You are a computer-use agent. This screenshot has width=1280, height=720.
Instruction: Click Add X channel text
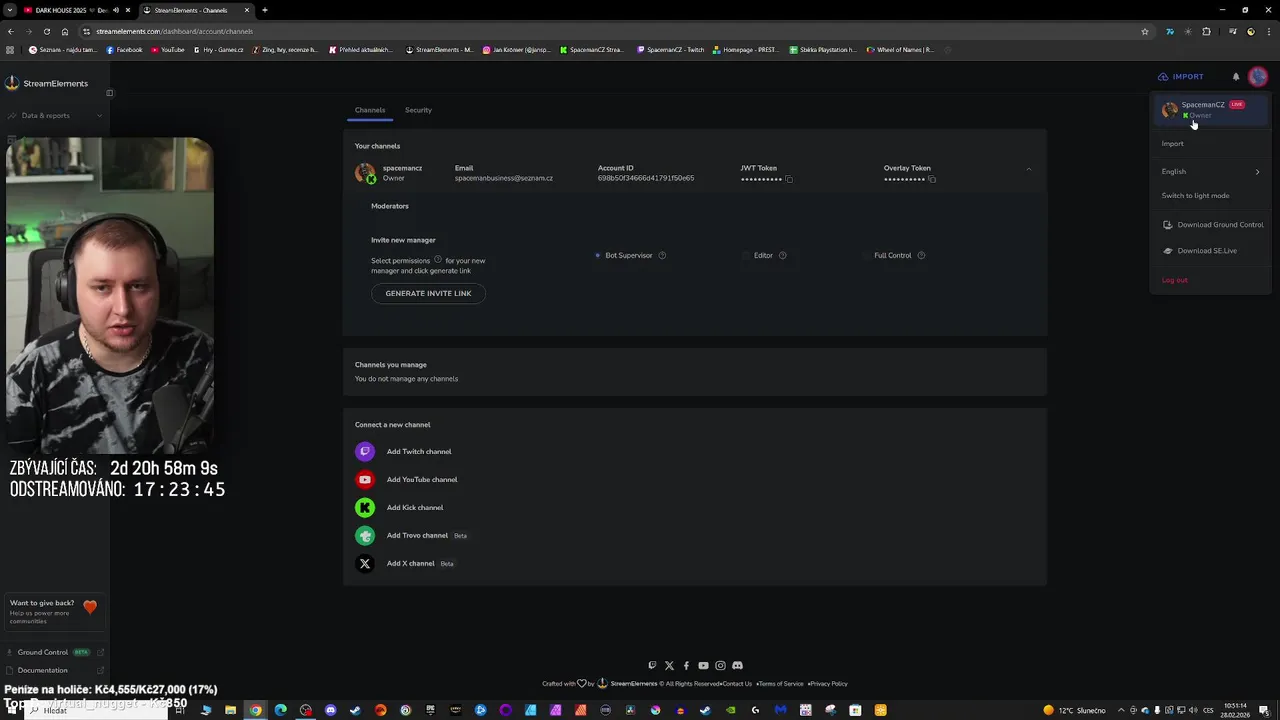pyautogui.click(x=411, y=563)
